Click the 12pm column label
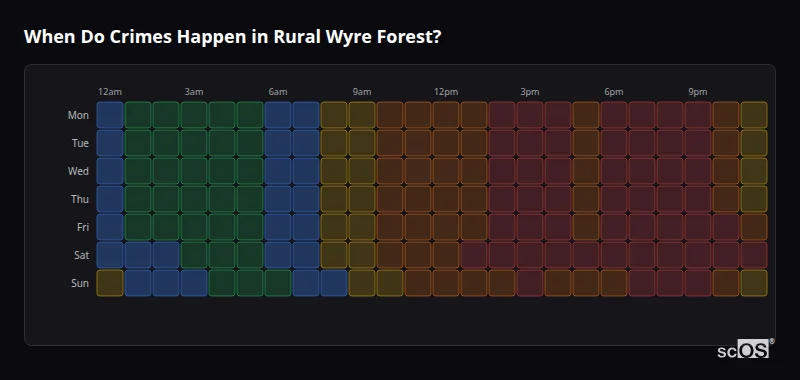This screenshot has width=800, height=380. tap(446, 92)
